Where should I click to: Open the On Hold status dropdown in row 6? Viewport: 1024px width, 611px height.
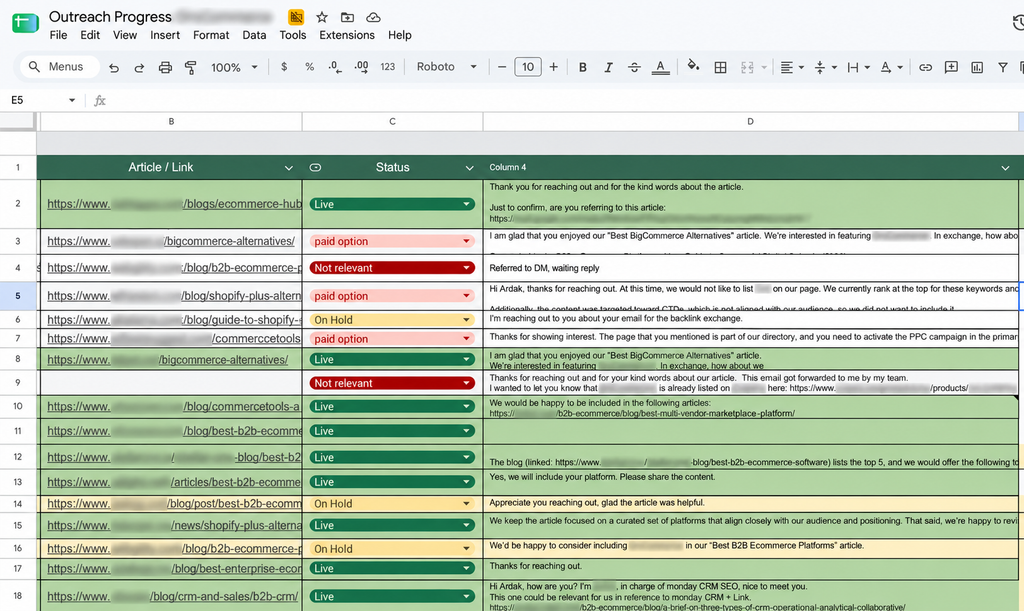click(392, 320)
